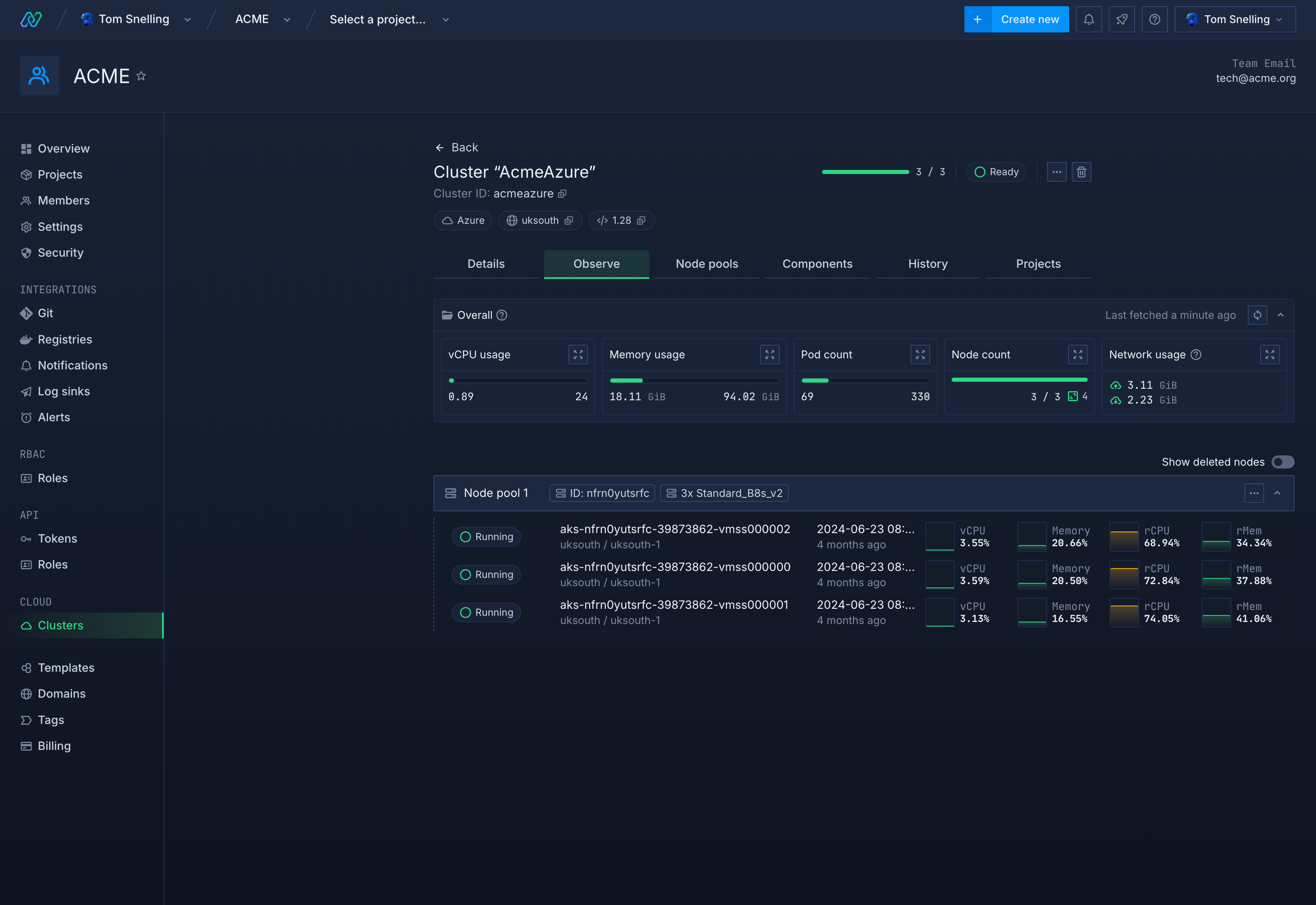Switch to the Components tab
This screenshot has width=1316, height=905.
click(x=817, y=264)
